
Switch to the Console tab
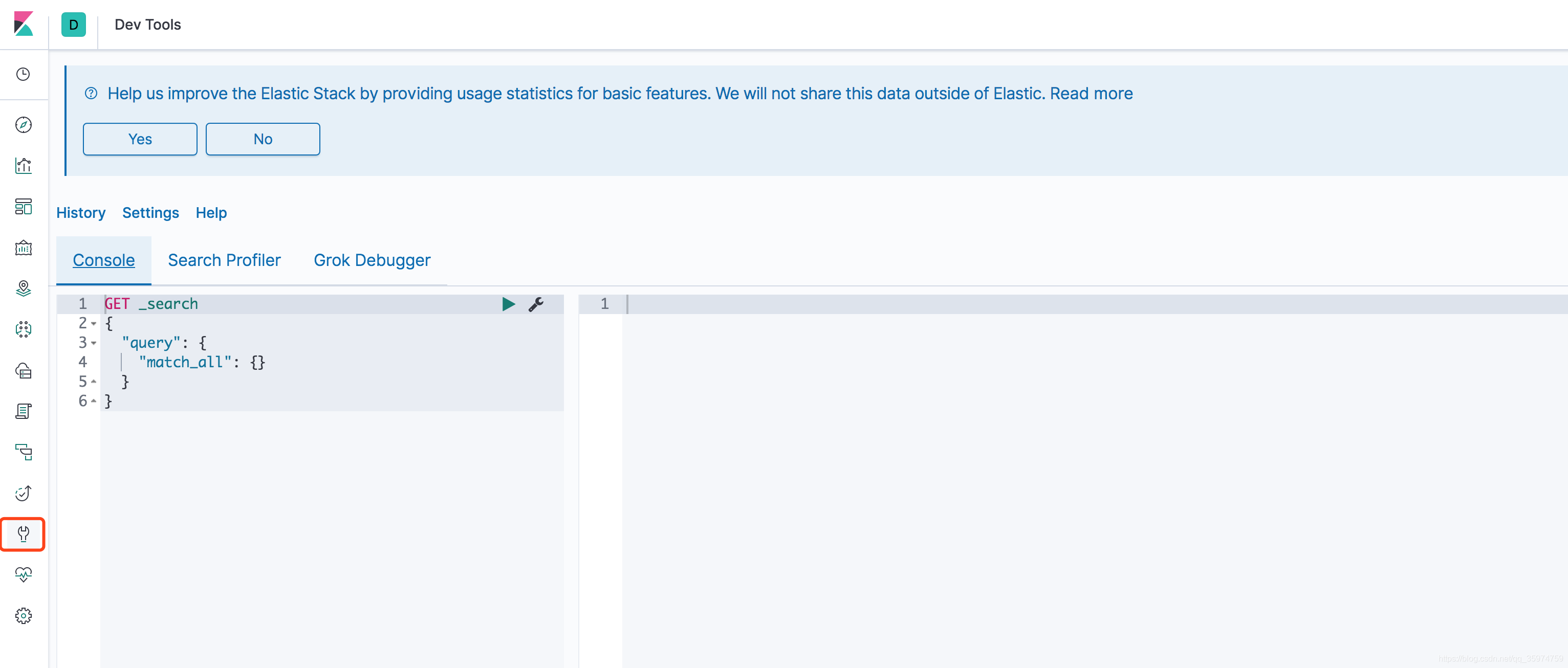(x=103, y=260)
